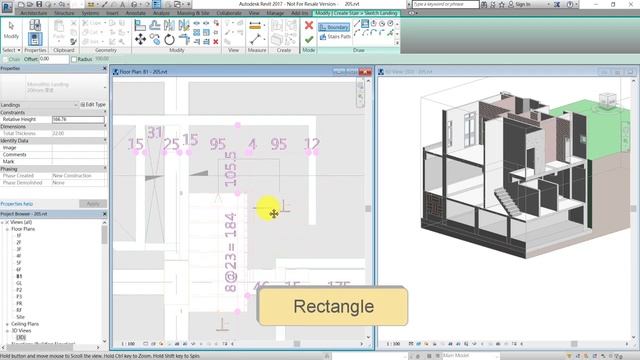This screenshot has width=640, height=360.
Task: Click the Stairs Path button
Action: click(335, 37)
